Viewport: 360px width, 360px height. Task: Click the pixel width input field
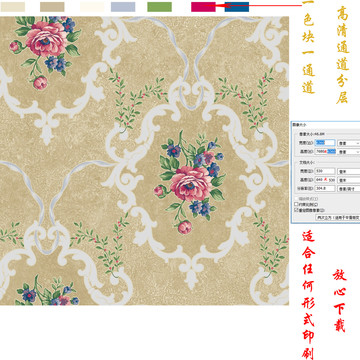(x=325, y=143)
